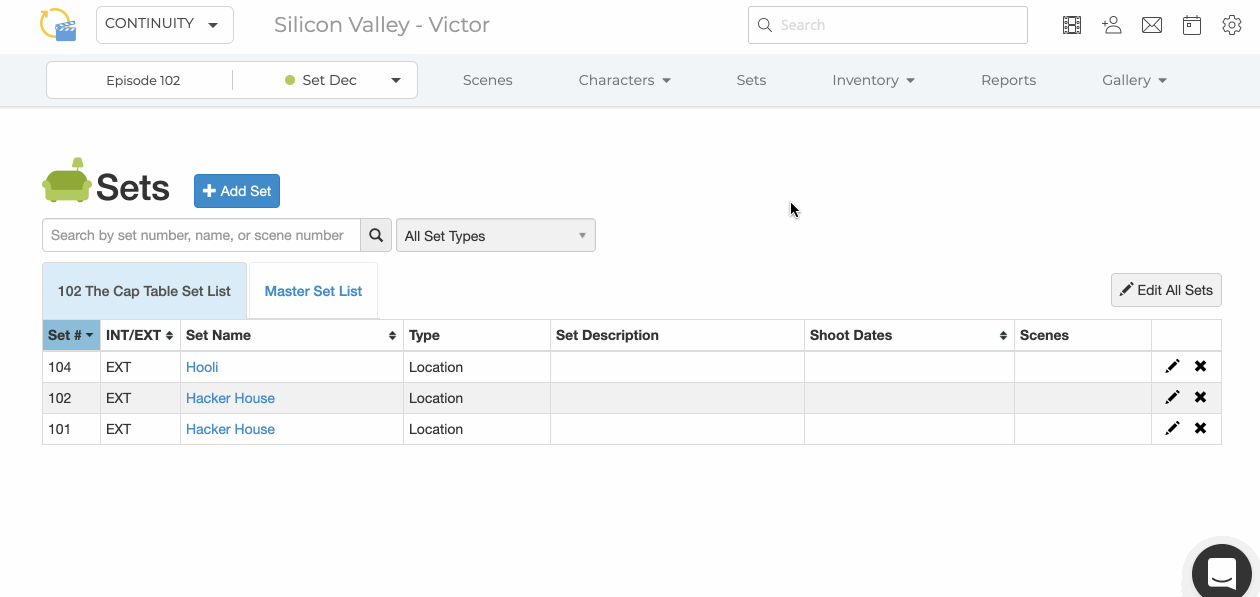Edit the Hooli set with pencil icon
This screenshot has height=597, width=1260.
tap(1172, 367)
